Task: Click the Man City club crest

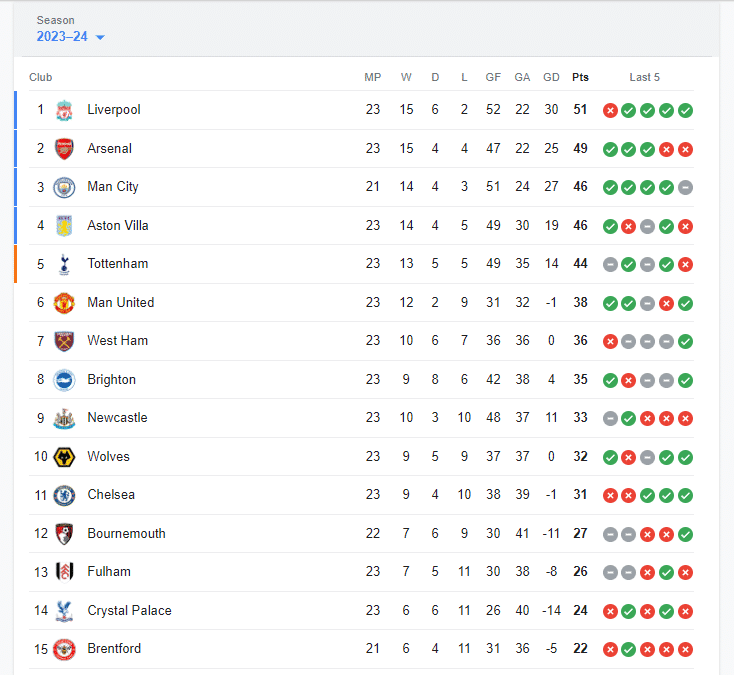Action: coord(64,188)
